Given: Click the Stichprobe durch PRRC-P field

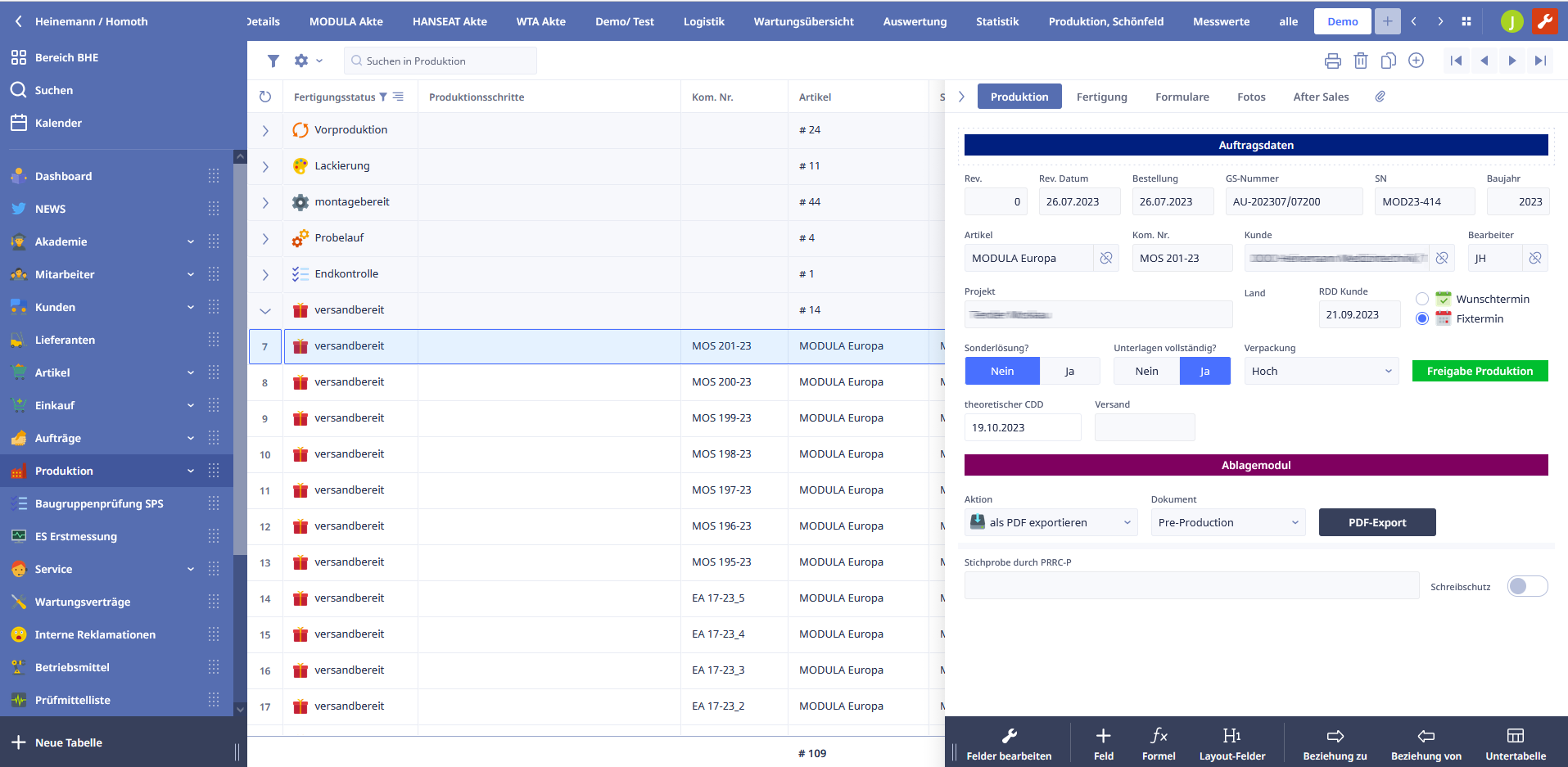Looking at the screenshot, I should click(1191, 585).
